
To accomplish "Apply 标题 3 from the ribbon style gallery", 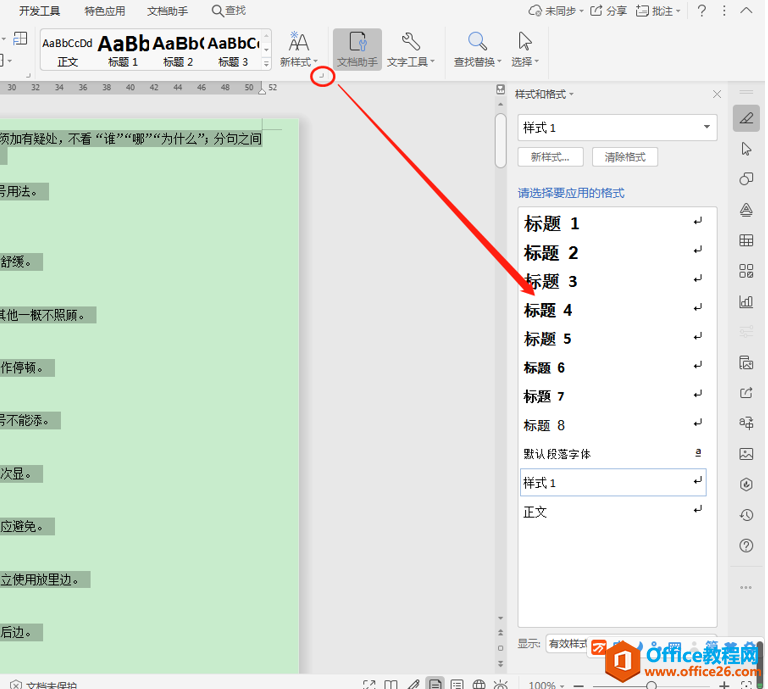I will click(x=233, y=50).
